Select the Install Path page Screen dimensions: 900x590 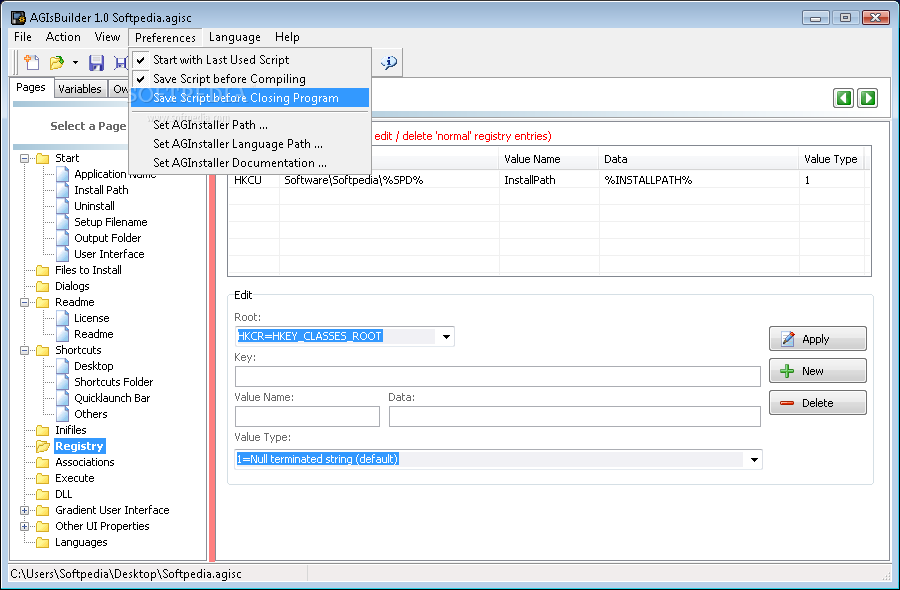(101, 190)
